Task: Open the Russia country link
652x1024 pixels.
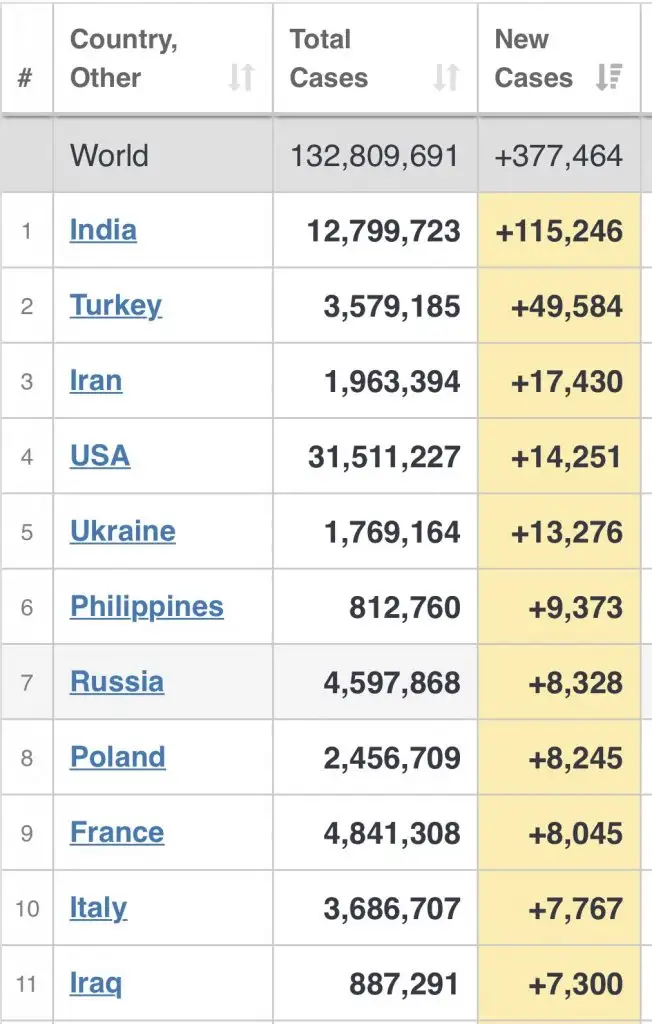Action: (117, 682)
